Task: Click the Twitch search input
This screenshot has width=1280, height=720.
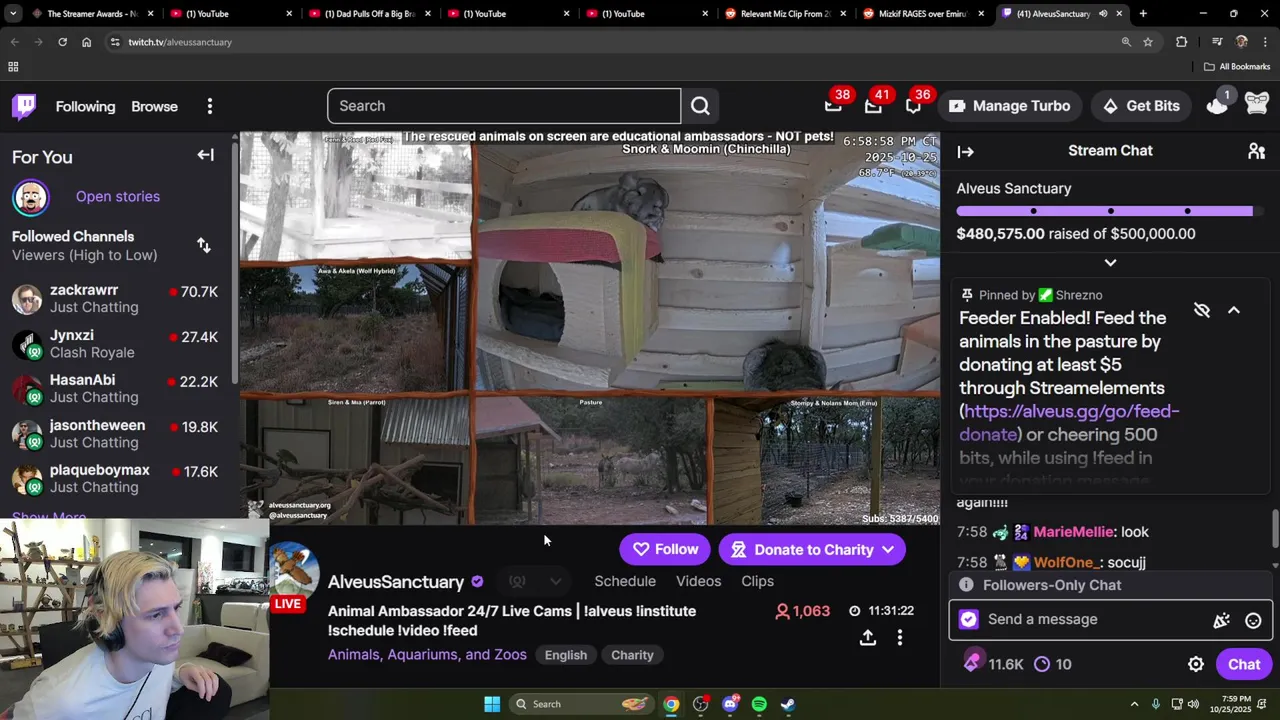Action: 504,106
